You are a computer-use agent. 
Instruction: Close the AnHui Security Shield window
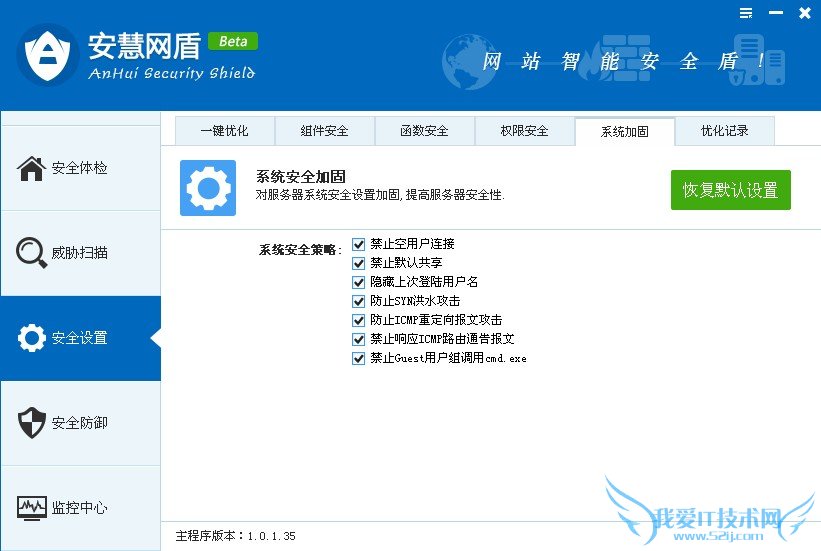(x=805, y=13)
